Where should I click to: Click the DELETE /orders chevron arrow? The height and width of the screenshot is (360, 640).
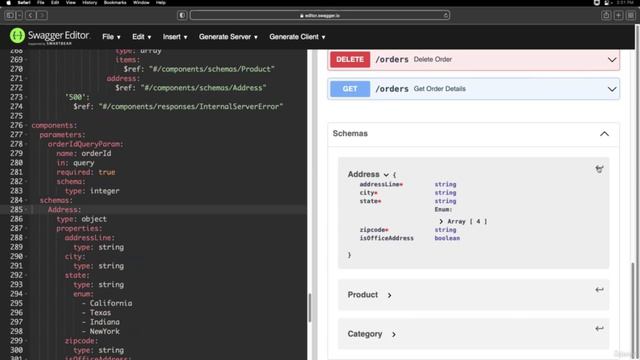[612, 60]
